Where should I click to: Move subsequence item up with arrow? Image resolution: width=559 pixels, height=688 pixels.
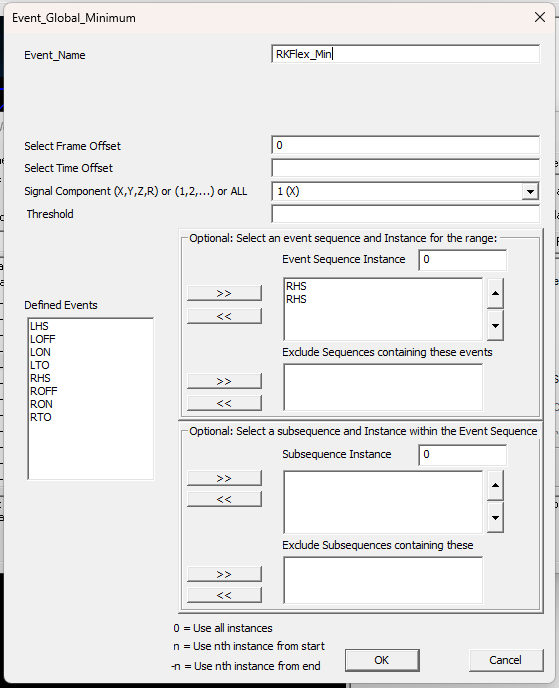495,485
